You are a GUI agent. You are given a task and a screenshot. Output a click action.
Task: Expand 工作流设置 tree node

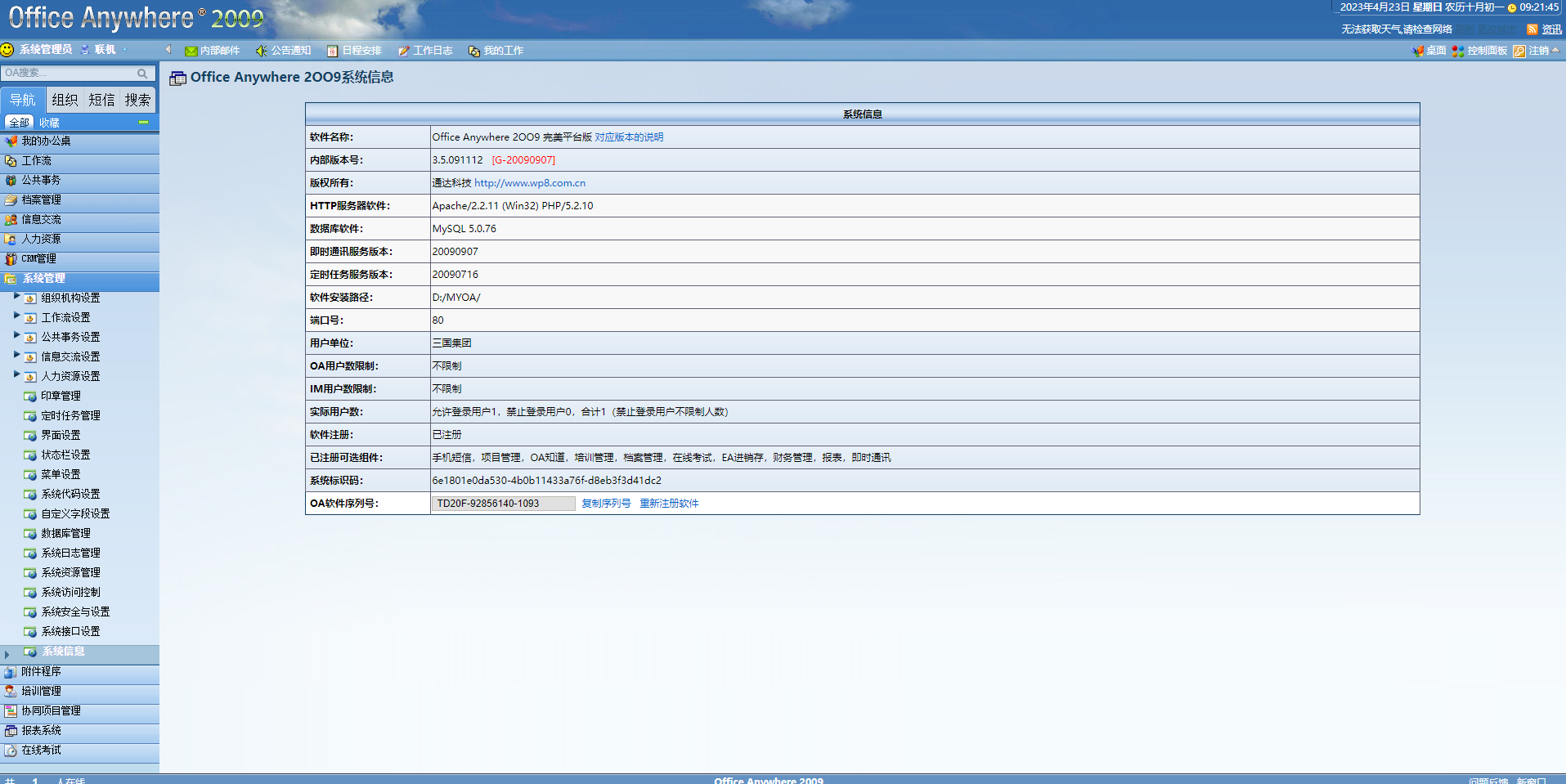click(17, 316)
